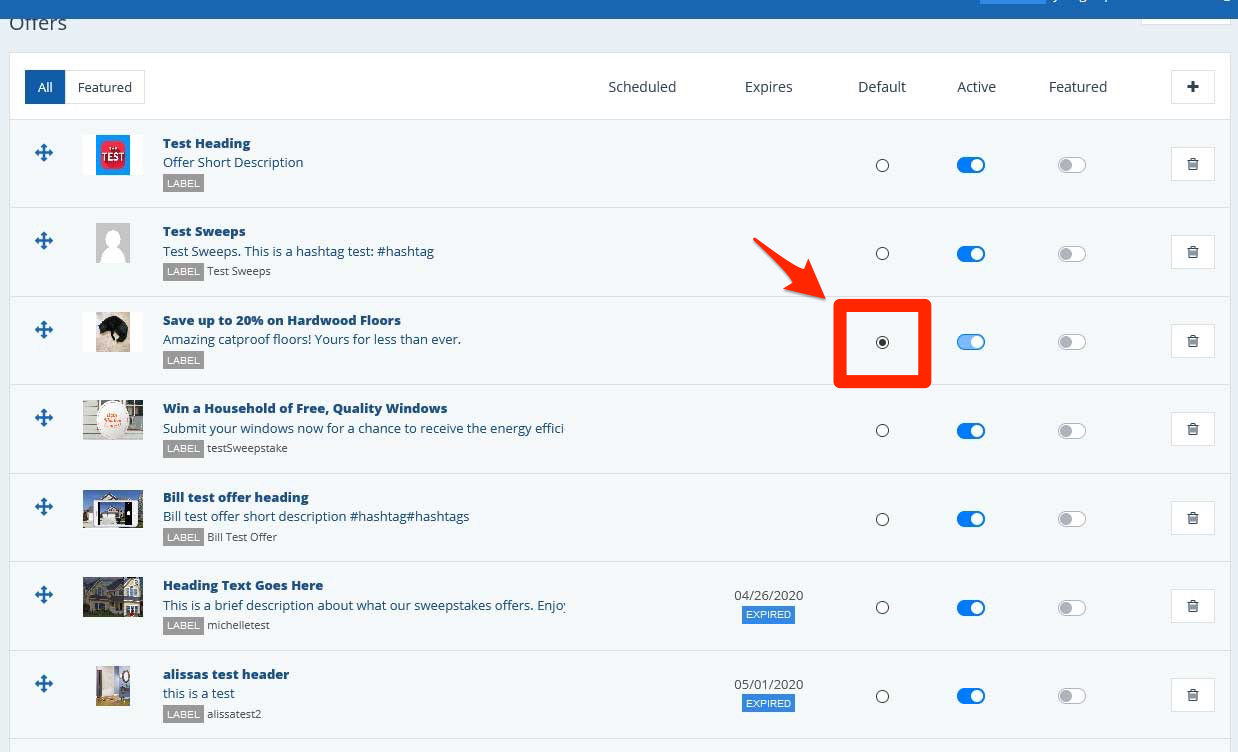Screen dimensions: 1238x752
Task: Click trash icon for Test Sweeps offer
Action: point(1192,252)
